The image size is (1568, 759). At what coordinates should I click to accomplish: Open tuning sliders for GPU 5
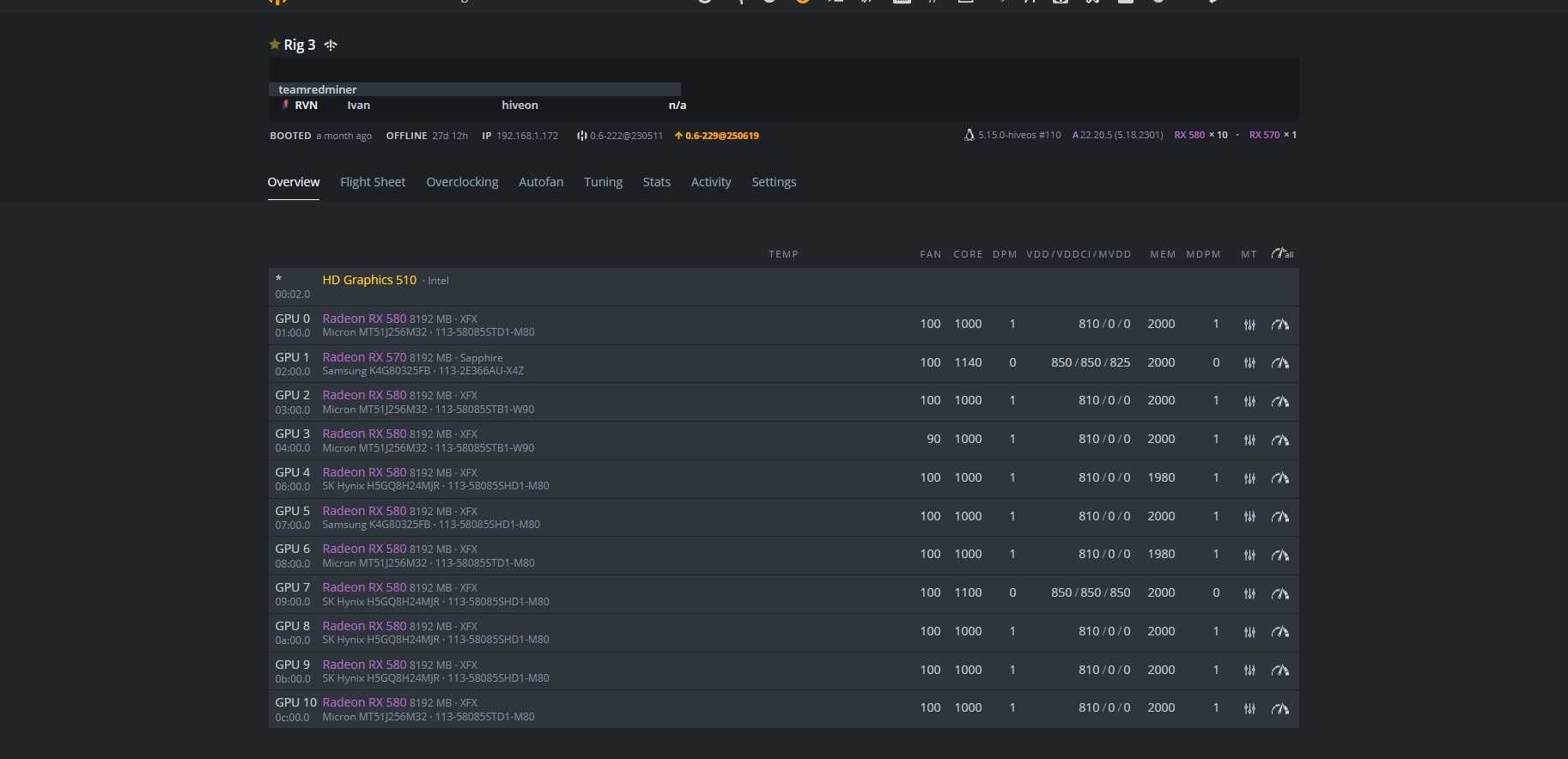[x=1249, y=517]
